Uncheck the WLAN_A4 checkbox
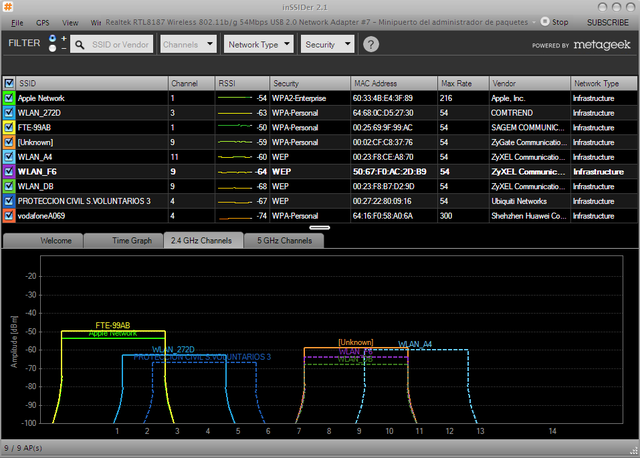The image size is (640, 458). [x=9, y=157]
